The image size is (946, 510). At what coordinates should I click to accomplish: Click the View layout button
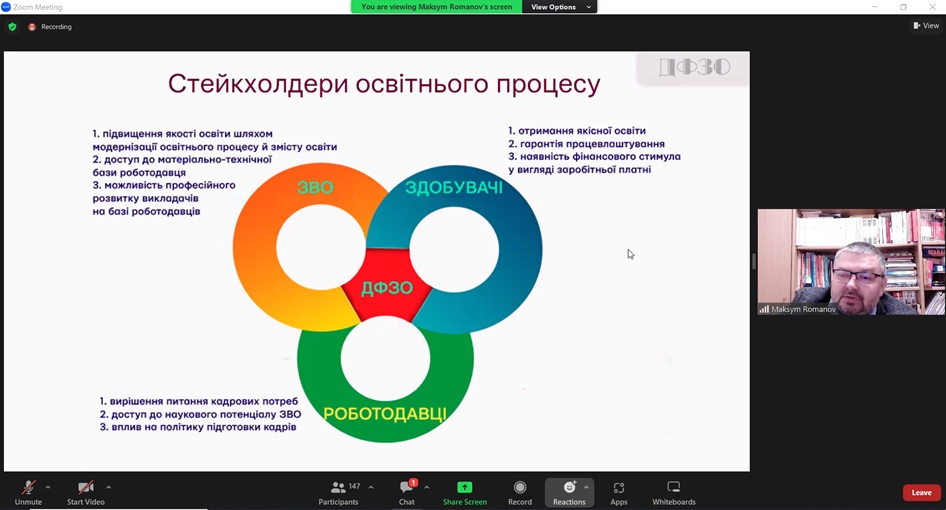point(926,25)
